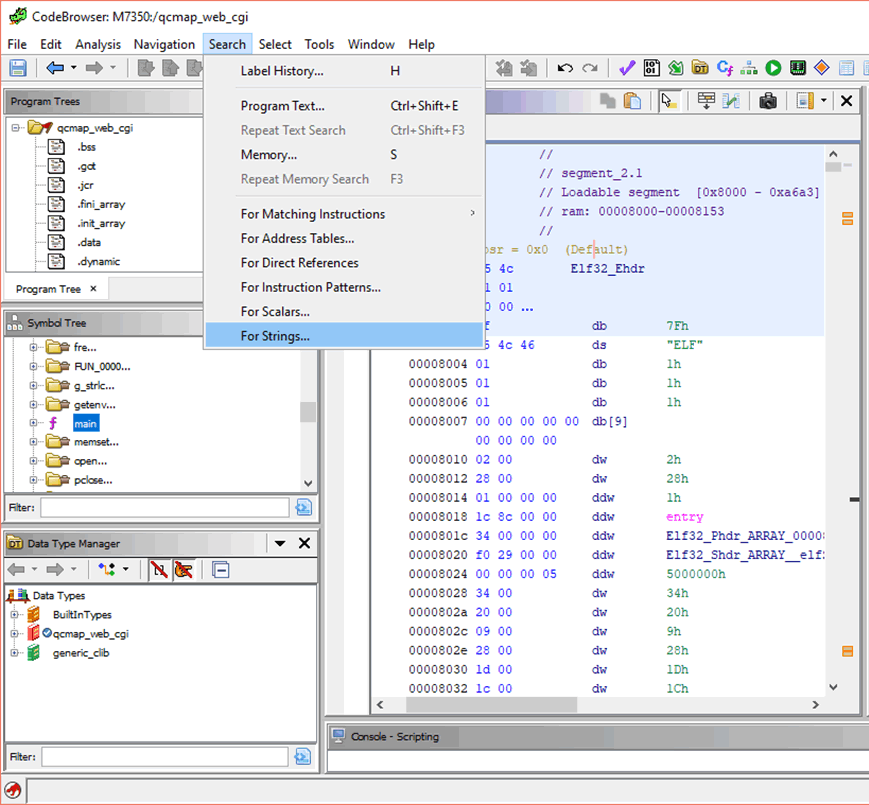Click the camera snapshot icon in listing

click(x=767, y=101)
